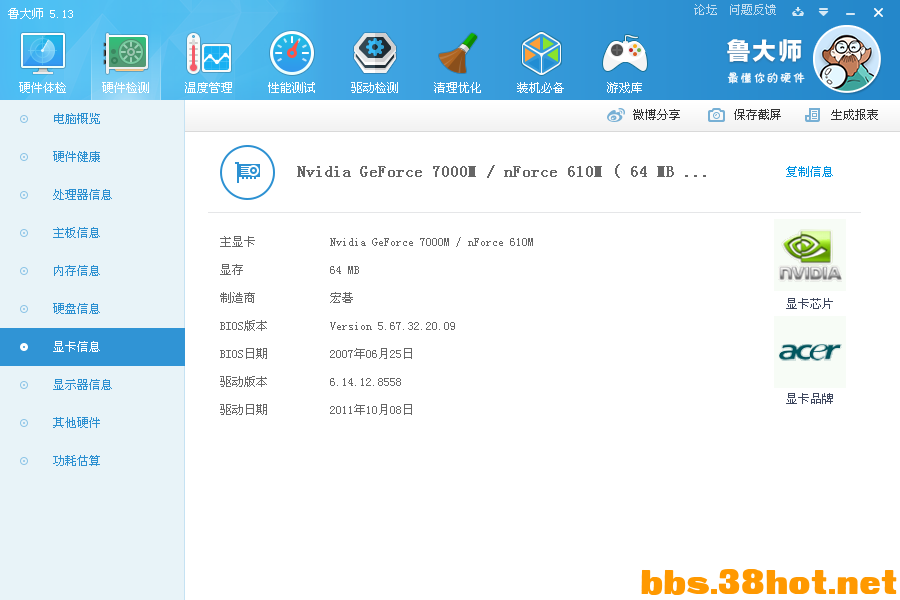Click the NVIDIA 显卡芯片 logo
This screenshot has height=600, width=900.
tap(810, 255)
